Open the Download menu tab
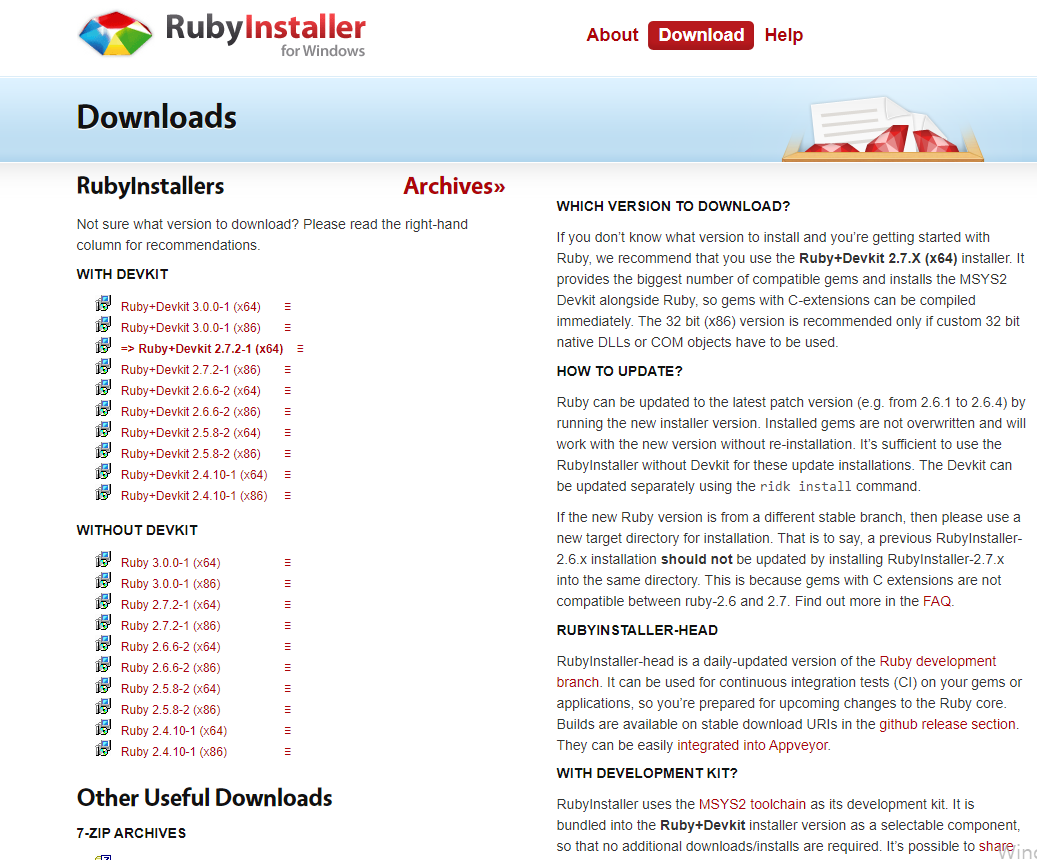Screen dimensions: 1037x860 701,35
